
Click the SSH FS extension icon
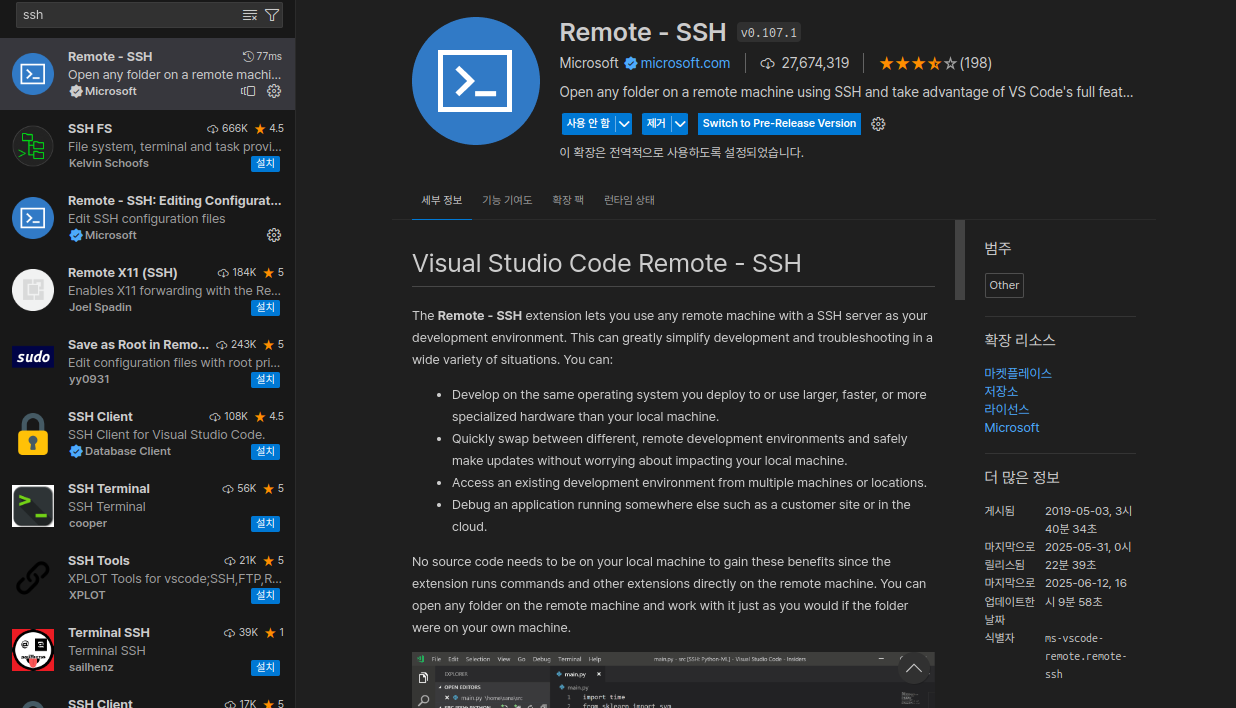click(x=33, y=146)
